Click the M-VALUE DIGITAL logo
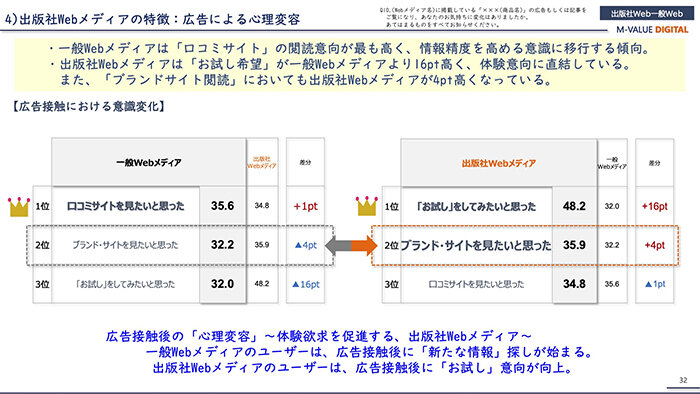 click(652, 29)
